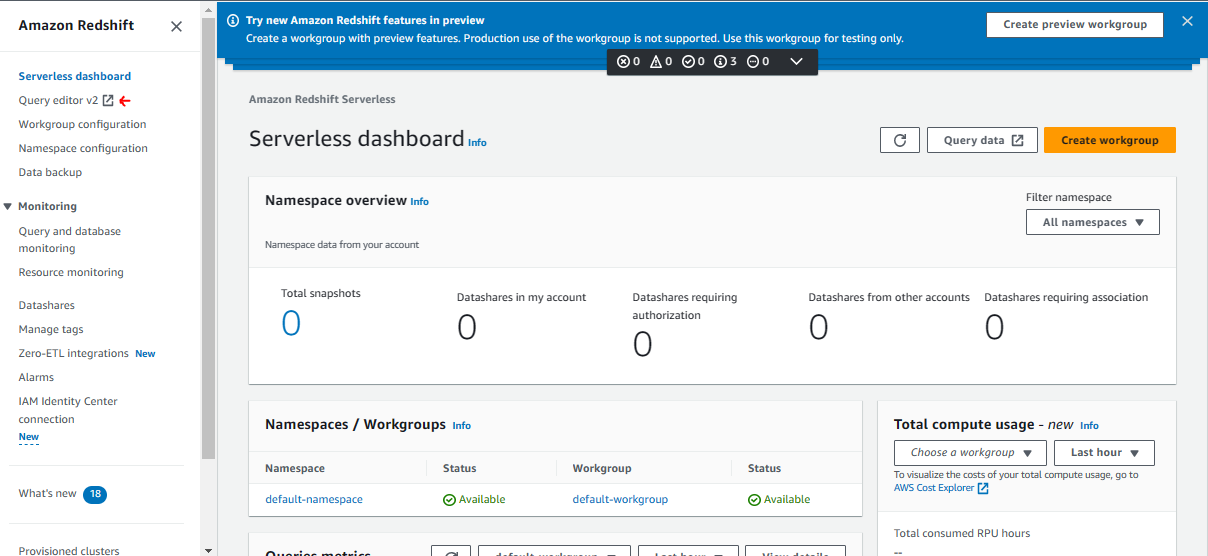Open Namespace configuration
The width and height of the screenshot is (1208, 556).
tap(83, 148)
